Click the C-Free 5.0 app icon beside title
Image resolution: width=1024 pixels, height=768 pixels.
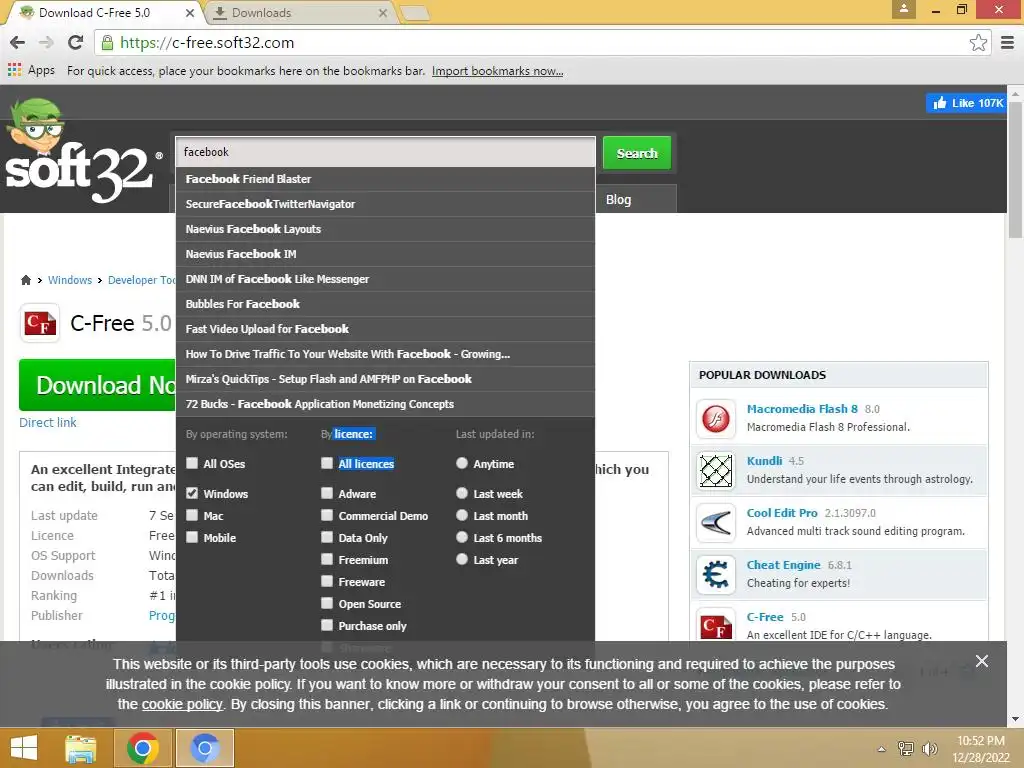[x=40, y=323]
